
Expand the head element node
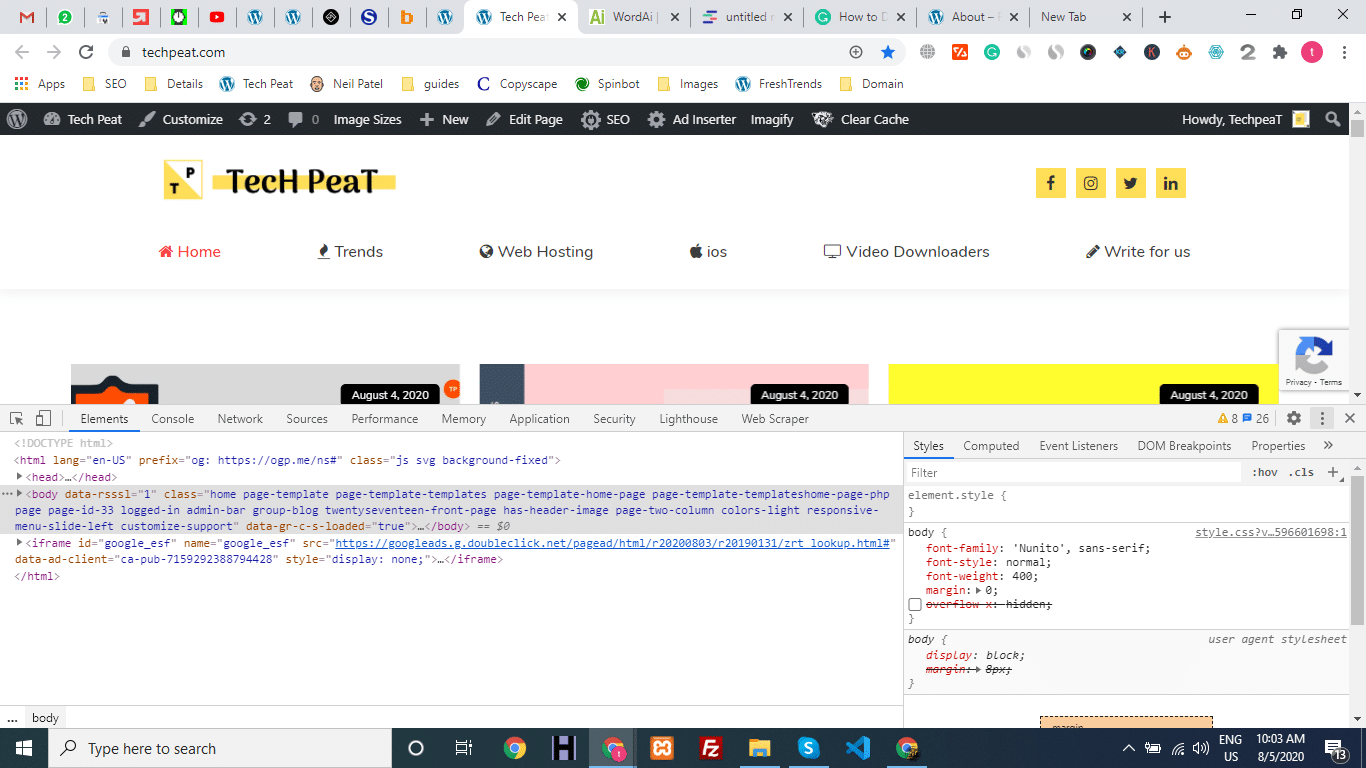click(x=21, y=477)
